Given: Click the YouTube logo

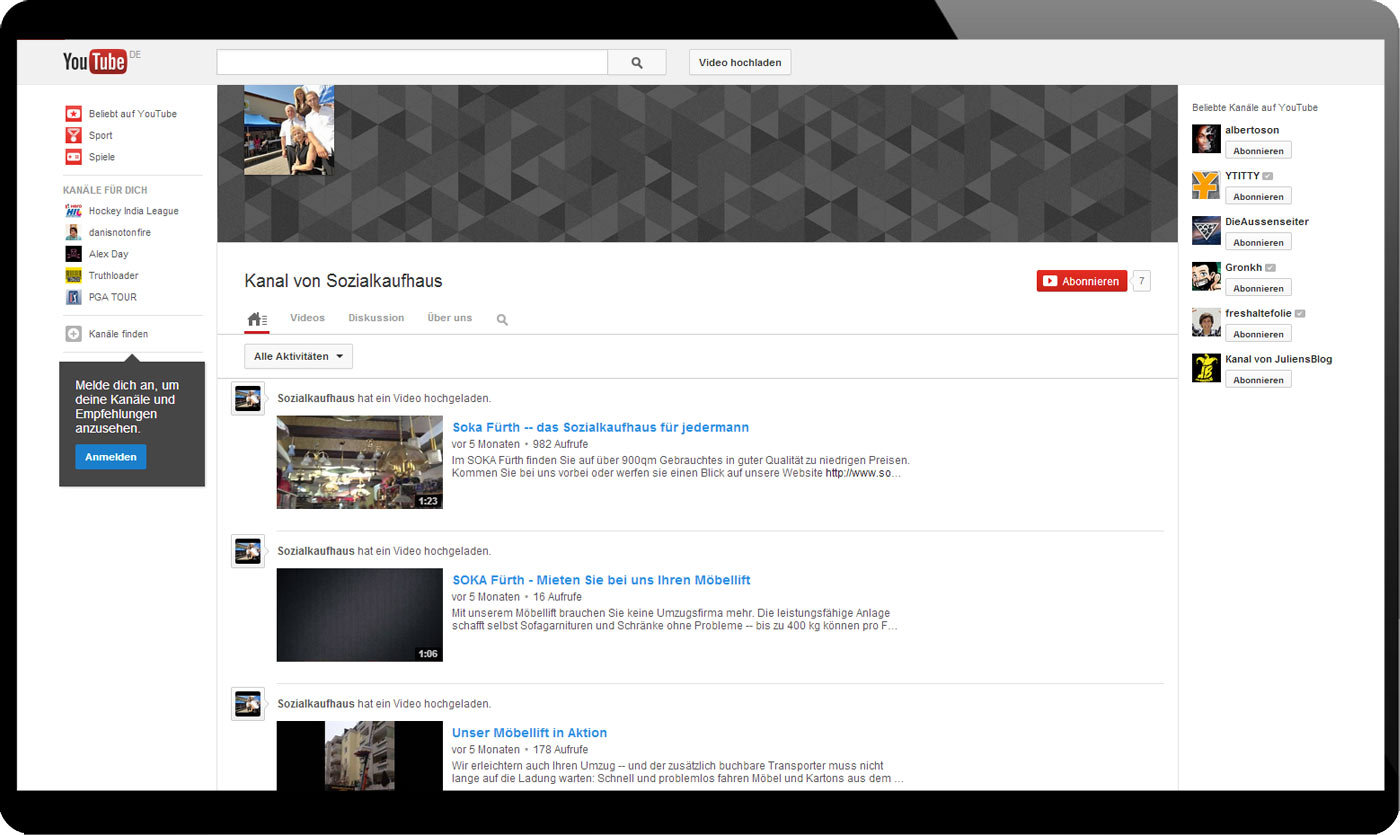Looking at the screenshot, I should [95, 62].
